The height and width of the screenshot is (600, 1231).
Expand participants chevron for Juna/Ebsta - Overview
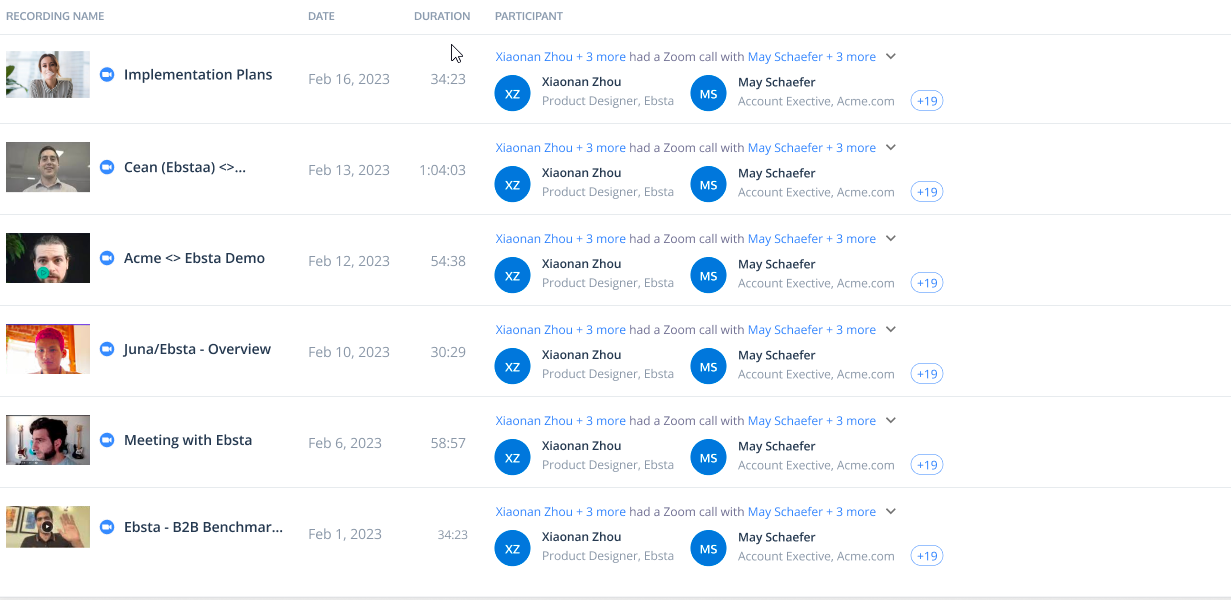[891, 330]
